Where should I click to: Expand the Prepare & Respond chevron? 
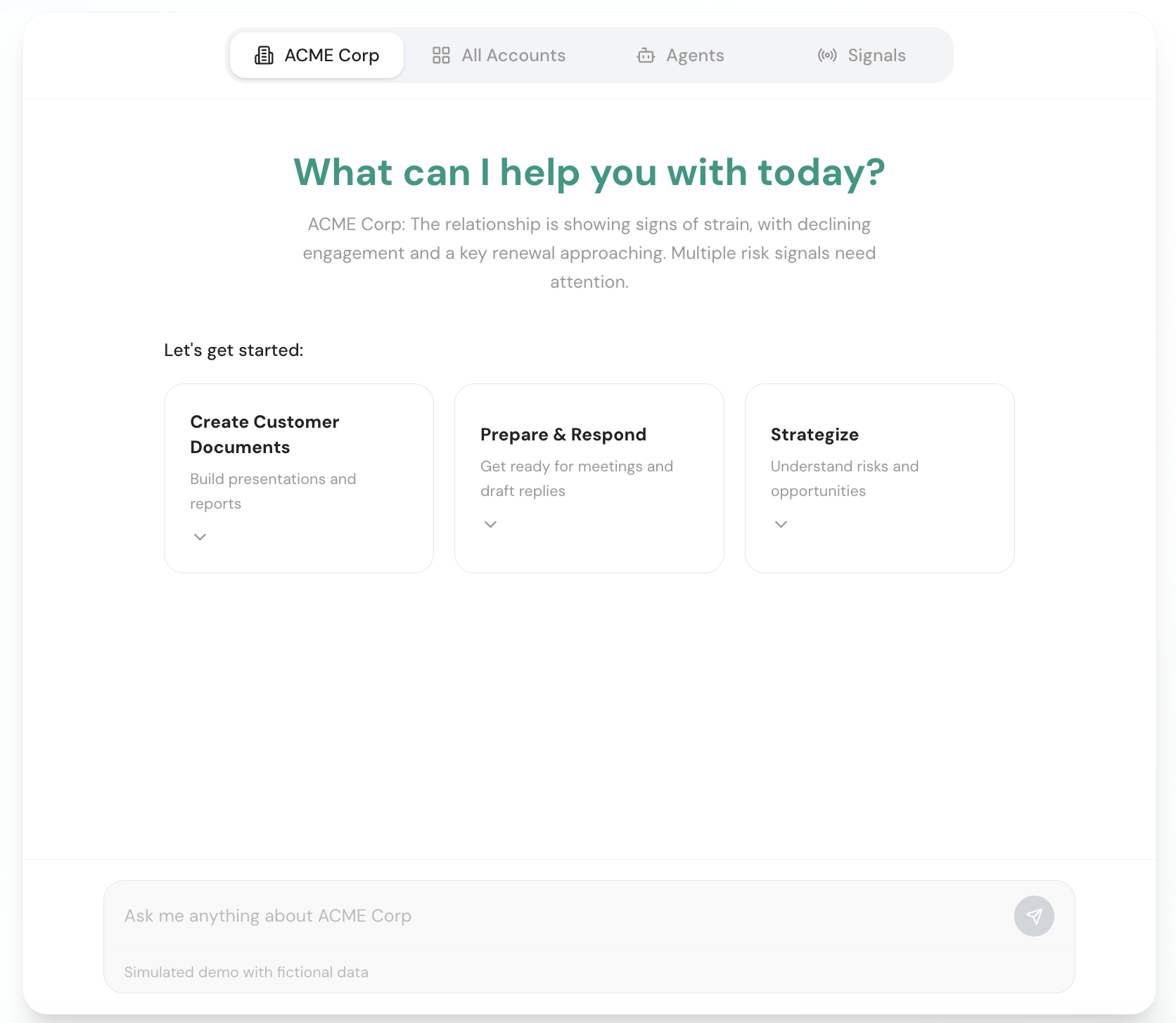[491, 524]
